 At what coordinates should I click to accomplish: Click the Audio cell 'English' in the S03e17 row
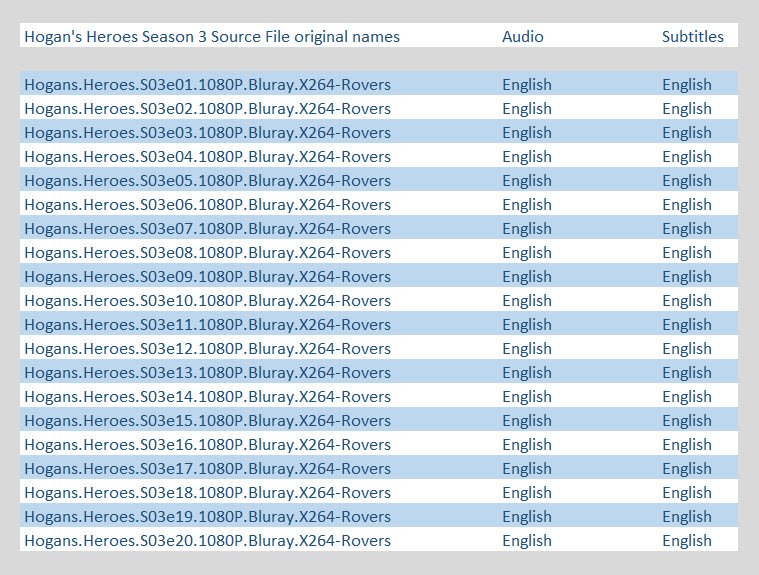[x=527, y=469]
